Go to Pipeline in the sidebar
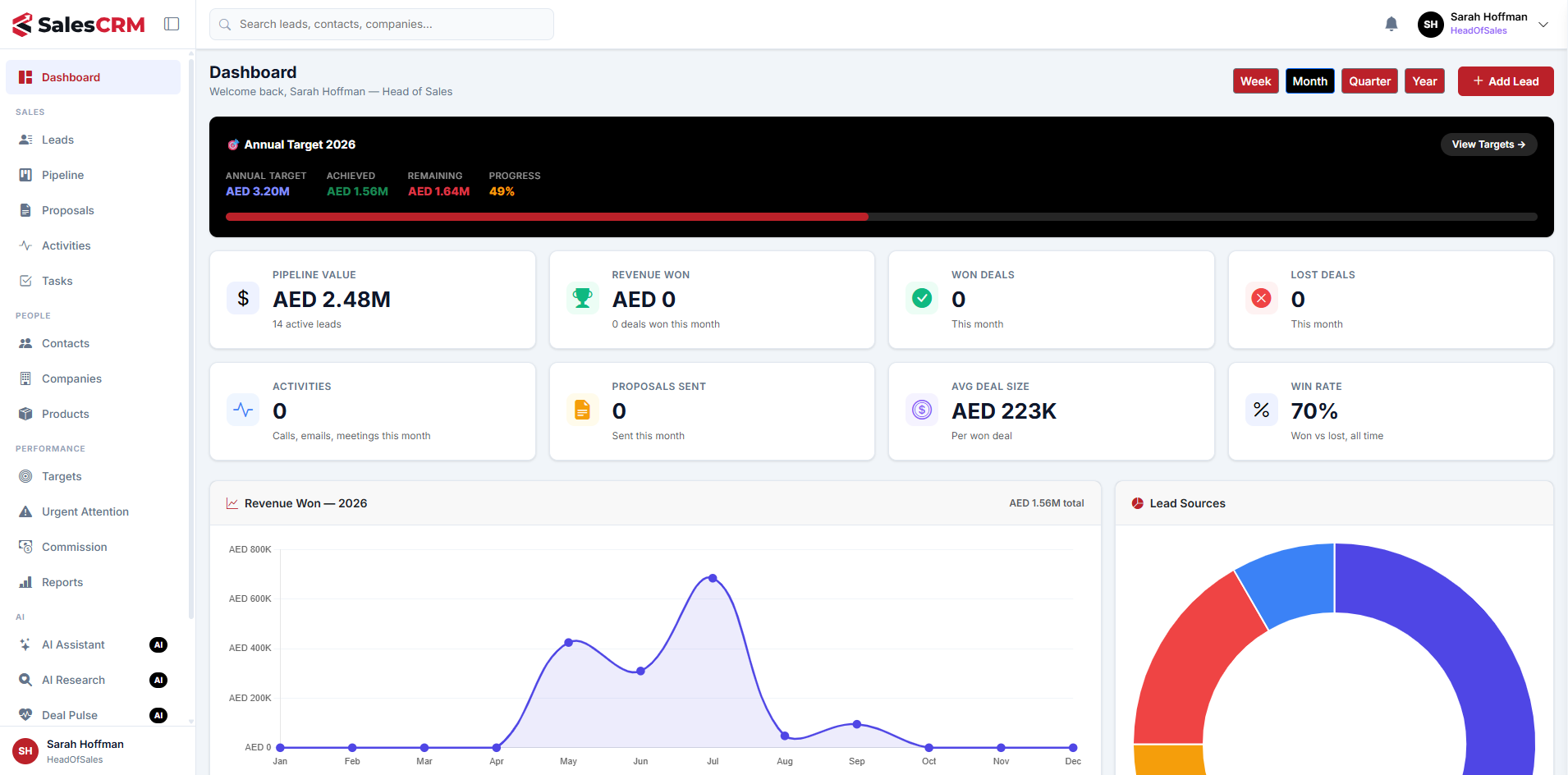This screenshot has height=775, width=1568. (93, 175)
